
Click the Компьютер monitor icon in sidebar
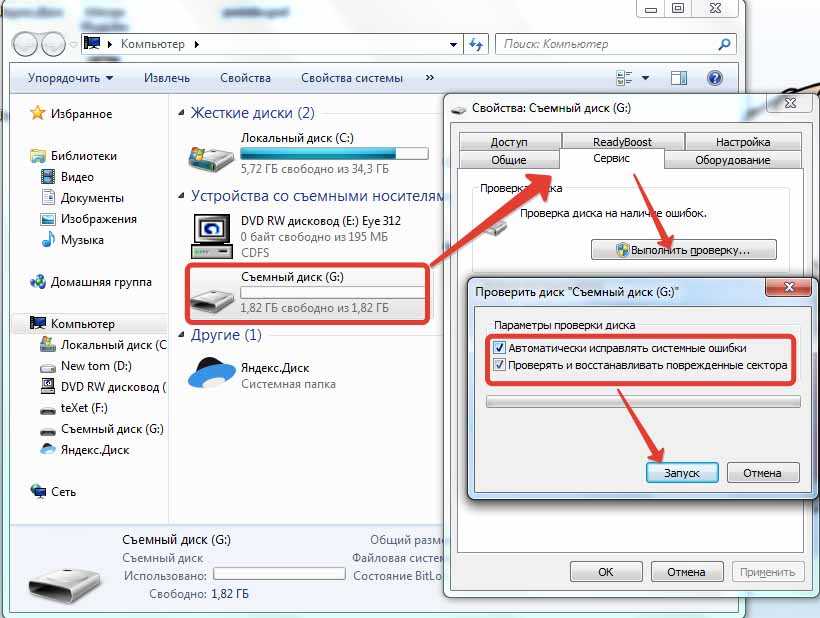coord(38,323)
